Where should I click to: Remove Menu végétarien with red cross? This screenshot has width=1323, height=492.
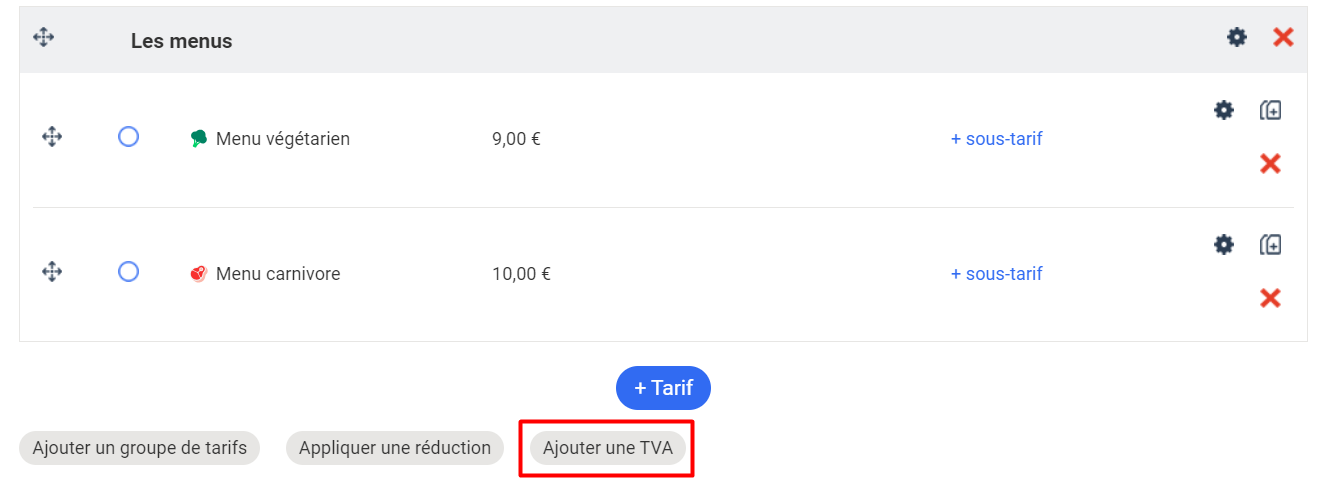(1270, 164)
